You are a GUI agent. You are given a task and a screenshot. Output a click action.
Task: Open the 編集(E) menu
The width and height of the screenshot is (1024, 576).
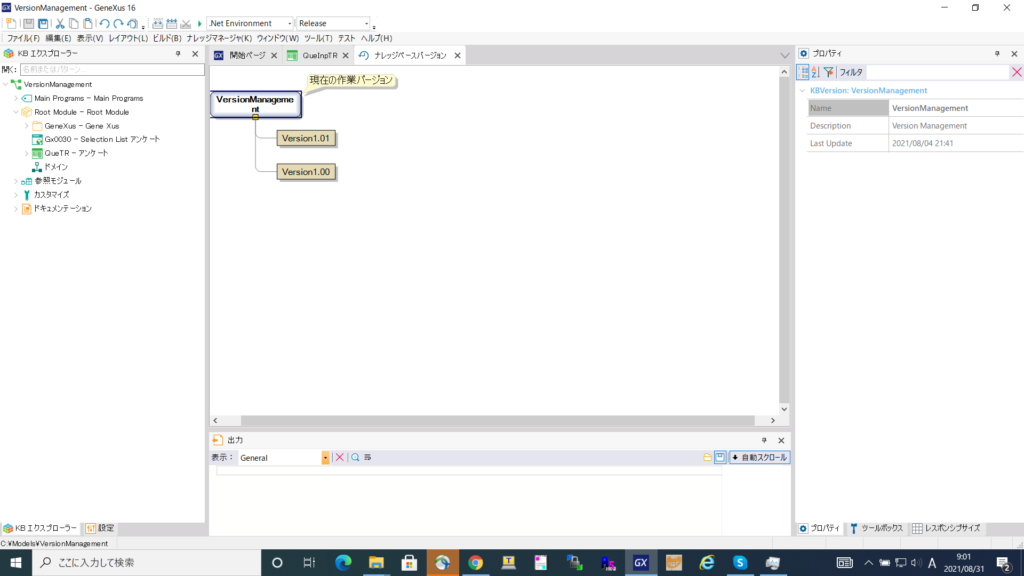click(x=57, y=39)
